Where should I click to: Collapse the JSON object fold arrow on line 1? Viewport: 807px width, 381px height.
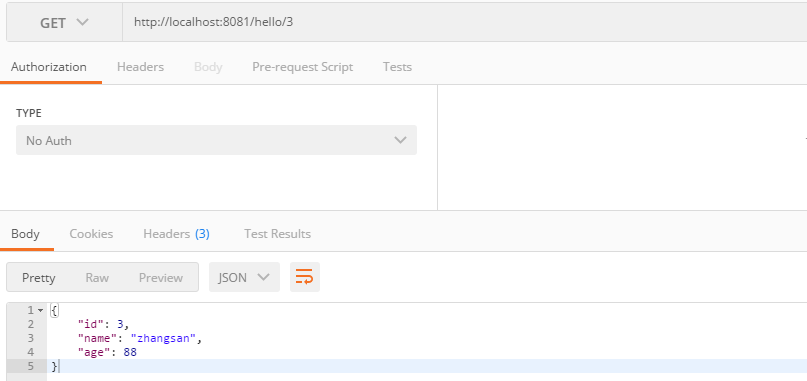point(41,310)
